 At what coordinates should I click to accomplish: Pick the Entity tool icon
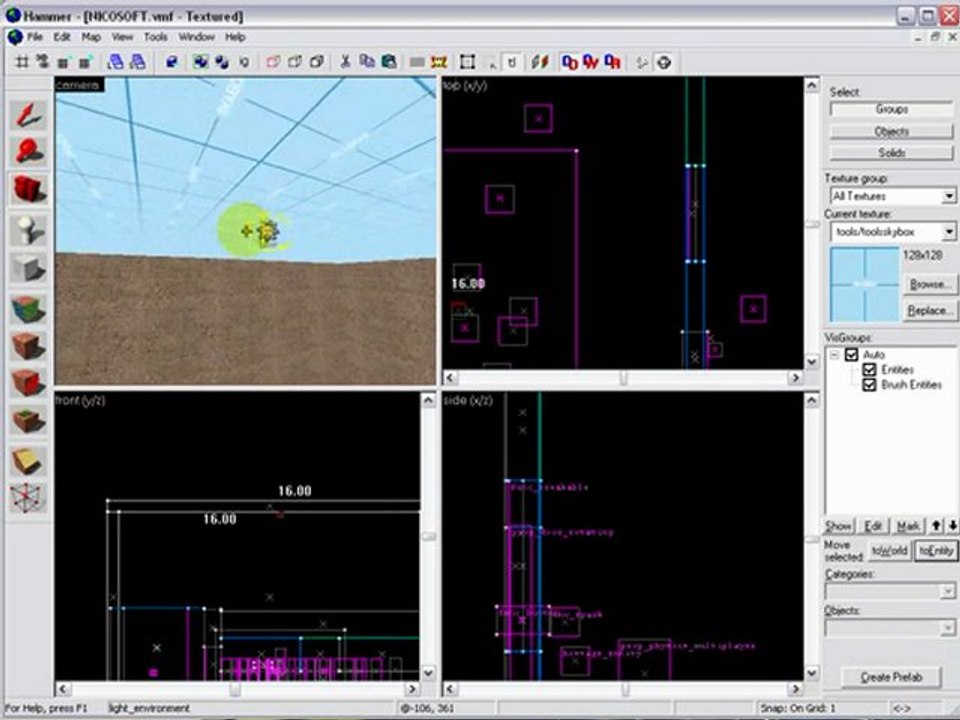29,229
